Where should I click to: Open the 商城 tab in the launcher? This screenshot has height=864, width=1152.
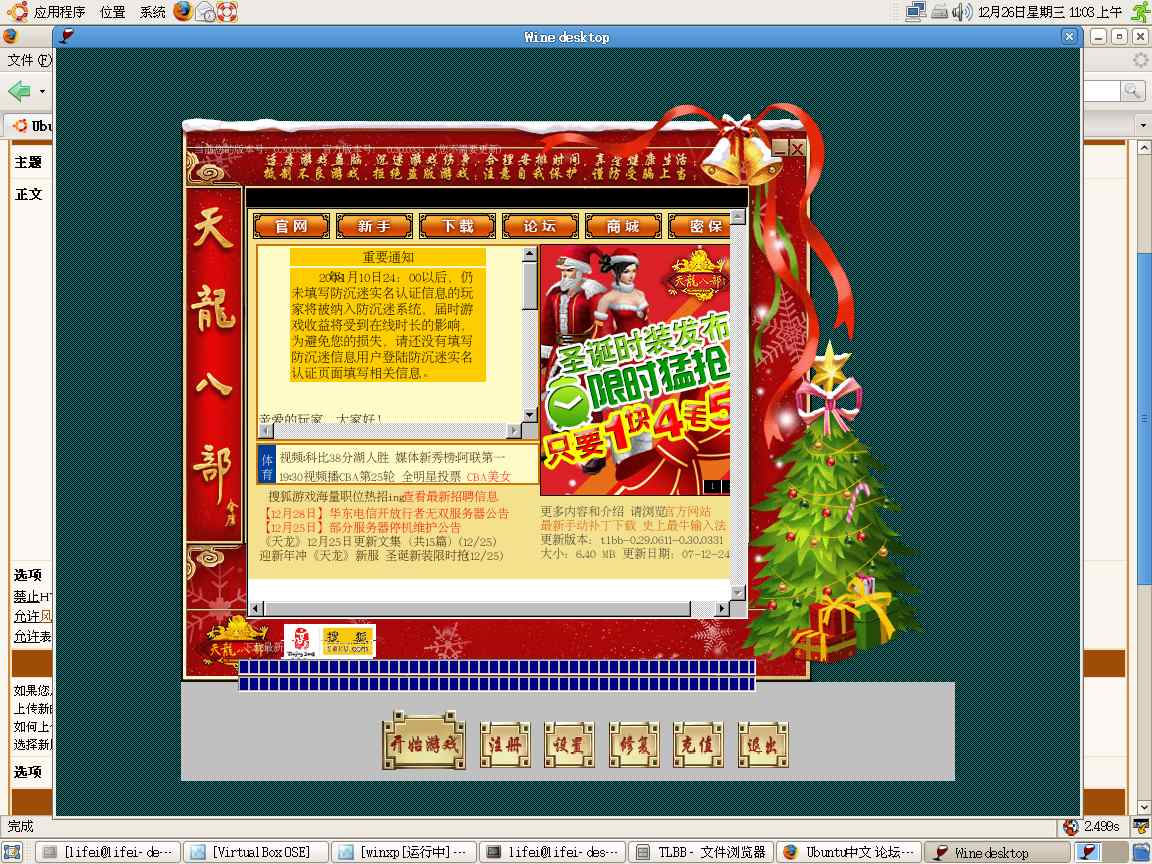click(x=624, y=226)
